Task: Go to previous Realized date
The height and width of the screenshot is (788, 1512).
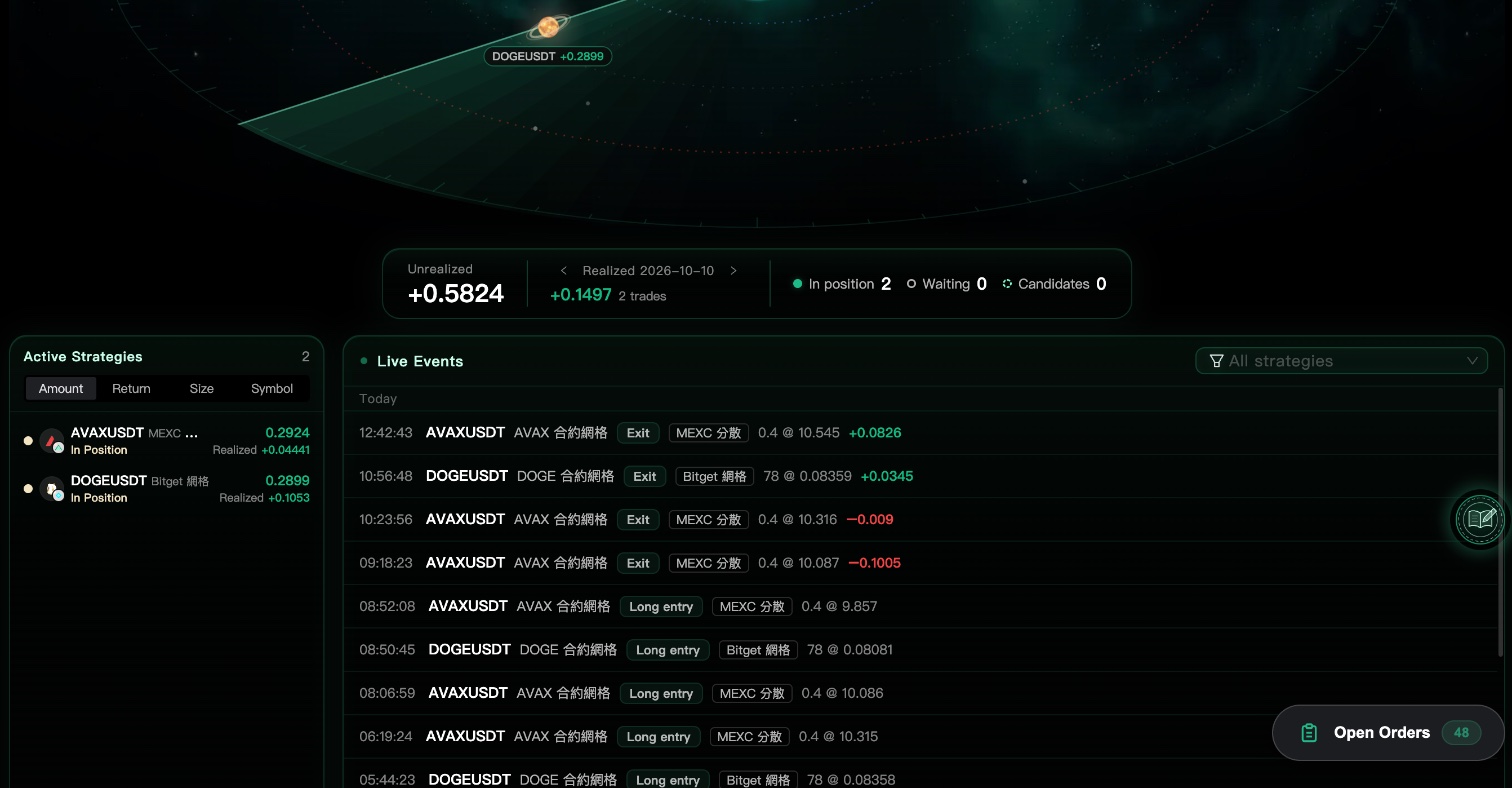Action: click(x=564, y=271)
